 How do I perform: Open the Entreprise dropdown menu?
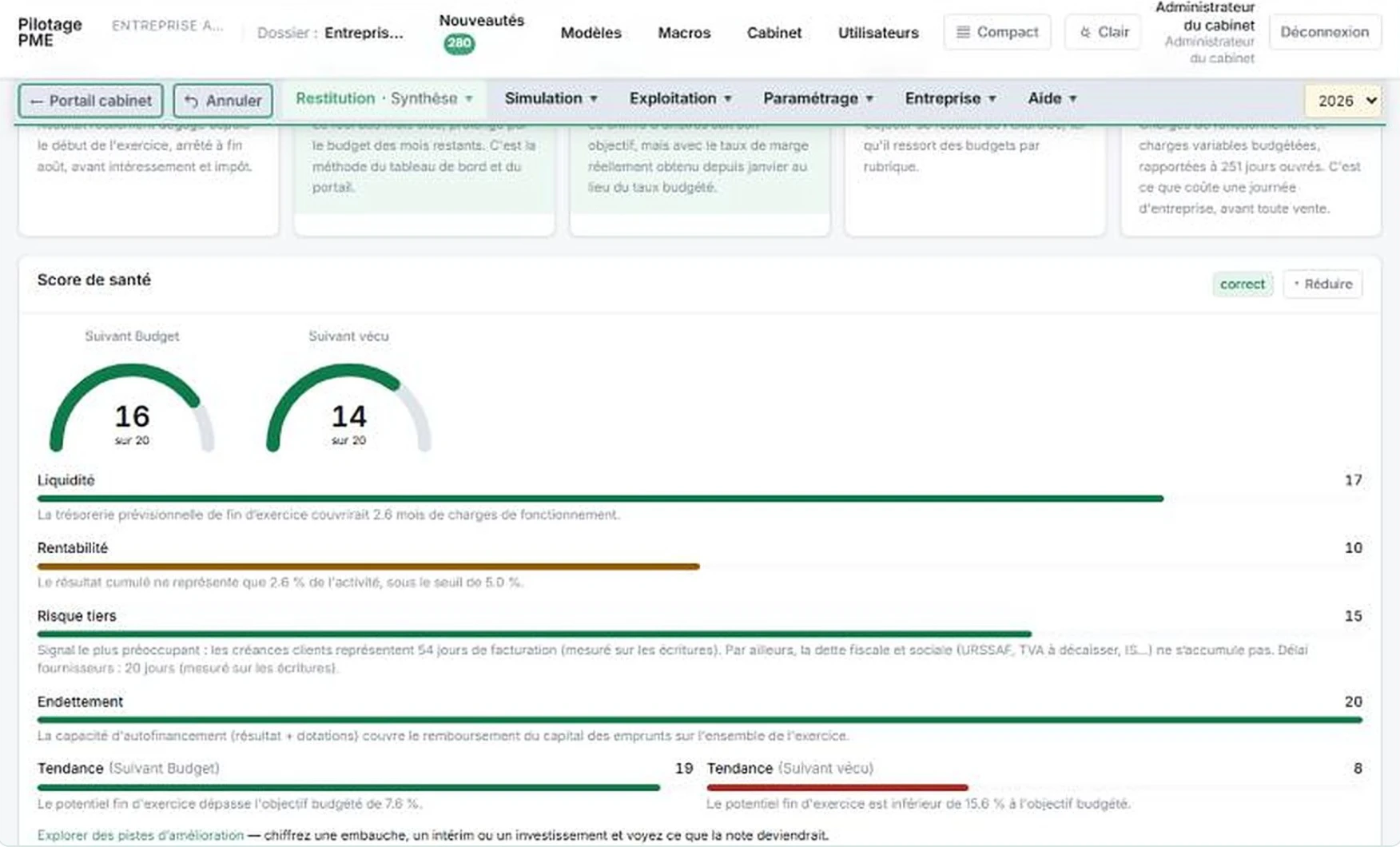[950, 98]
